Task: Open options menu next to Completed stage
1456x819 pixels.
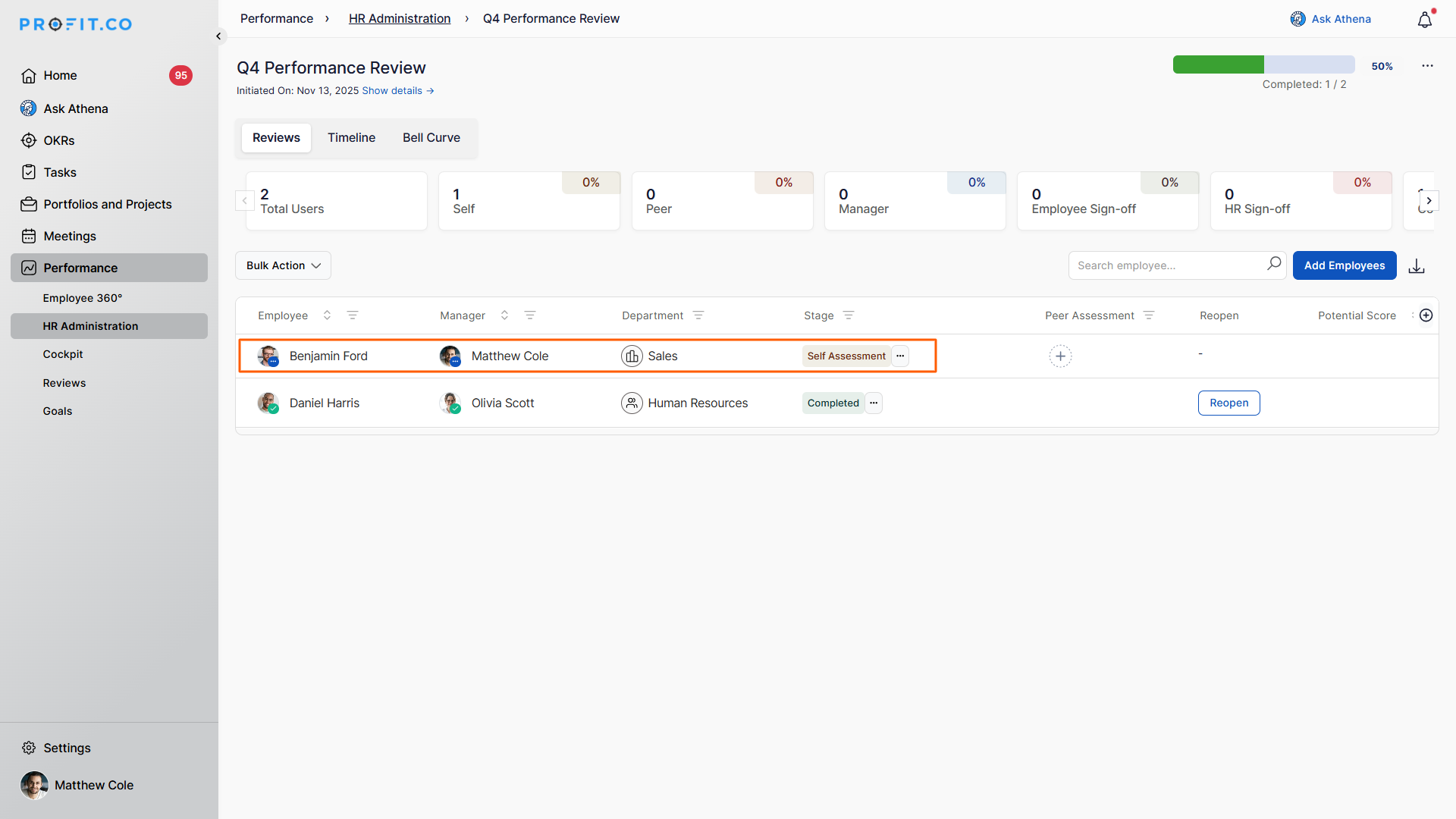Action: coord(874,403)
